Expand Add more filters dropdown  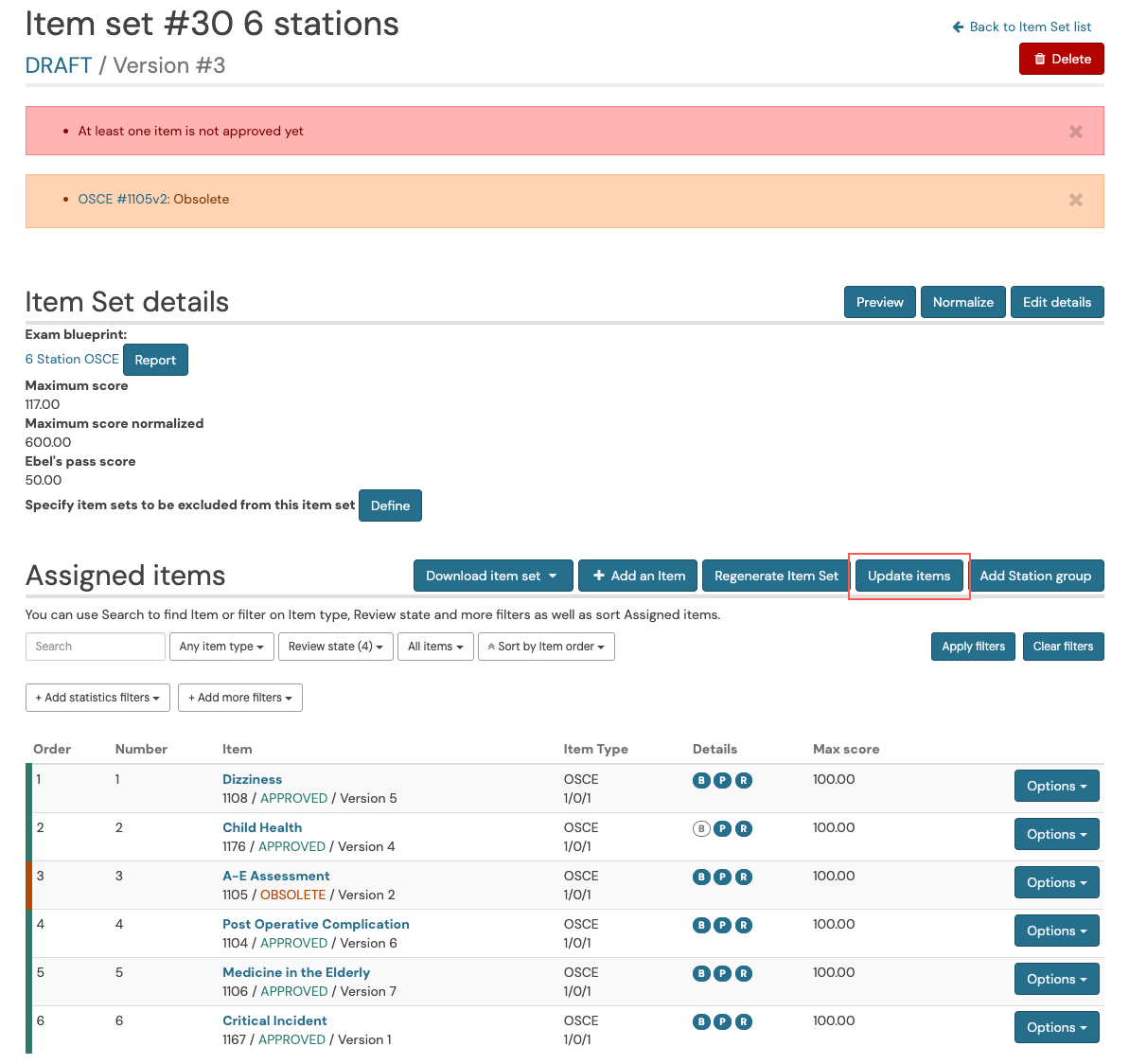pos(240,698)
